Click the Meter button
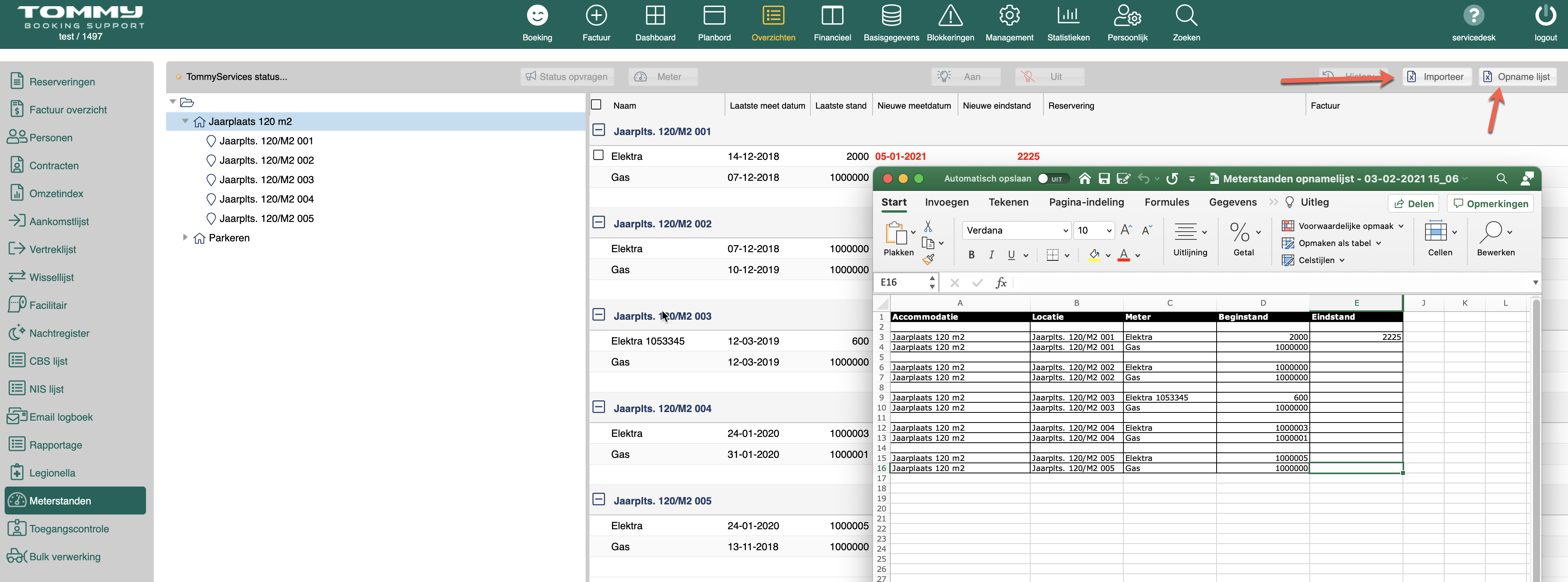Viewport: 1568px width, 582px height. [x=663, y=76]
